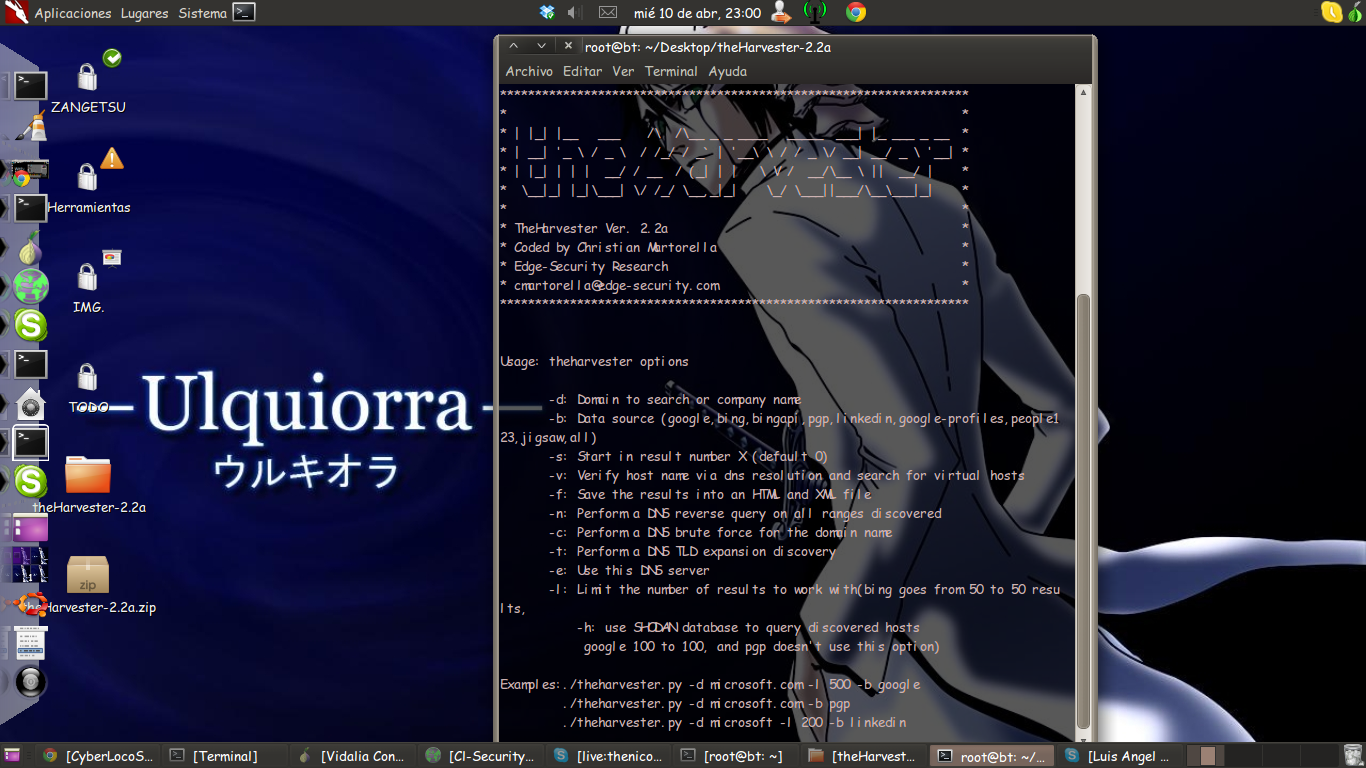
Task: Click the Chrome icon in the top panel
Action: pos(855,13)
